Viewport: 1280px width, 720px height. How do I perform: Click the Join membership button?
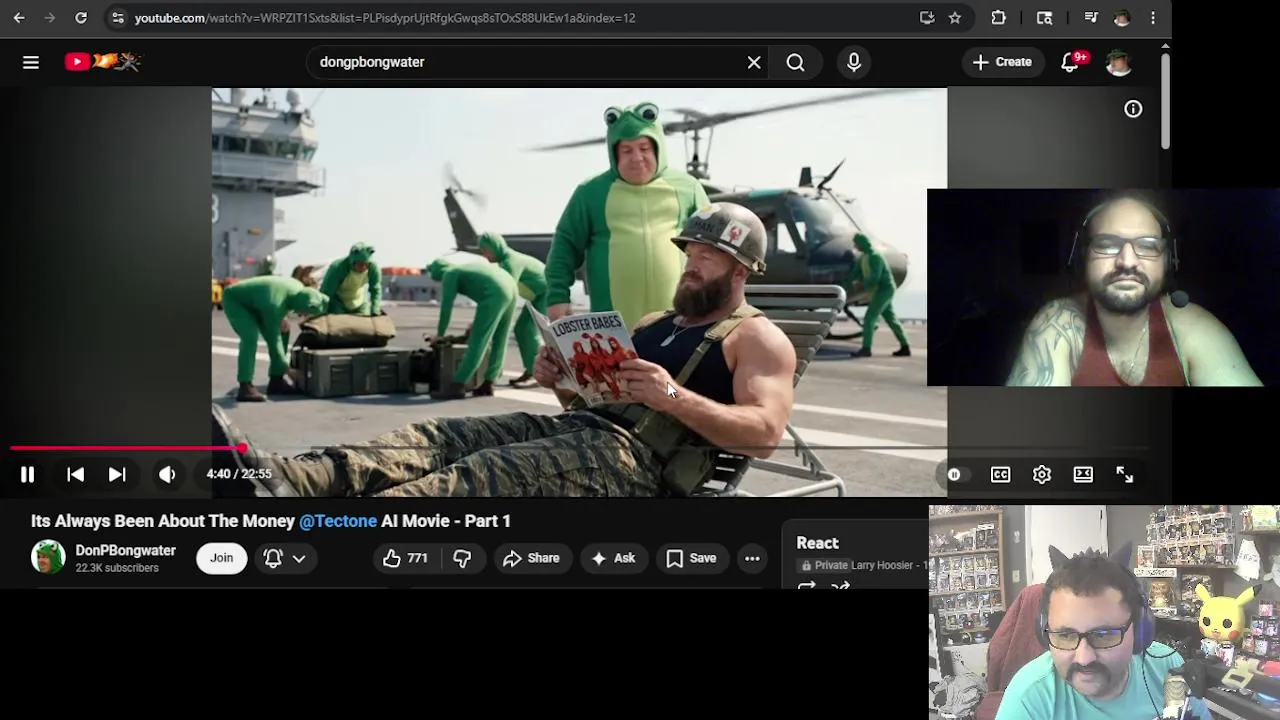click(221, 558)
